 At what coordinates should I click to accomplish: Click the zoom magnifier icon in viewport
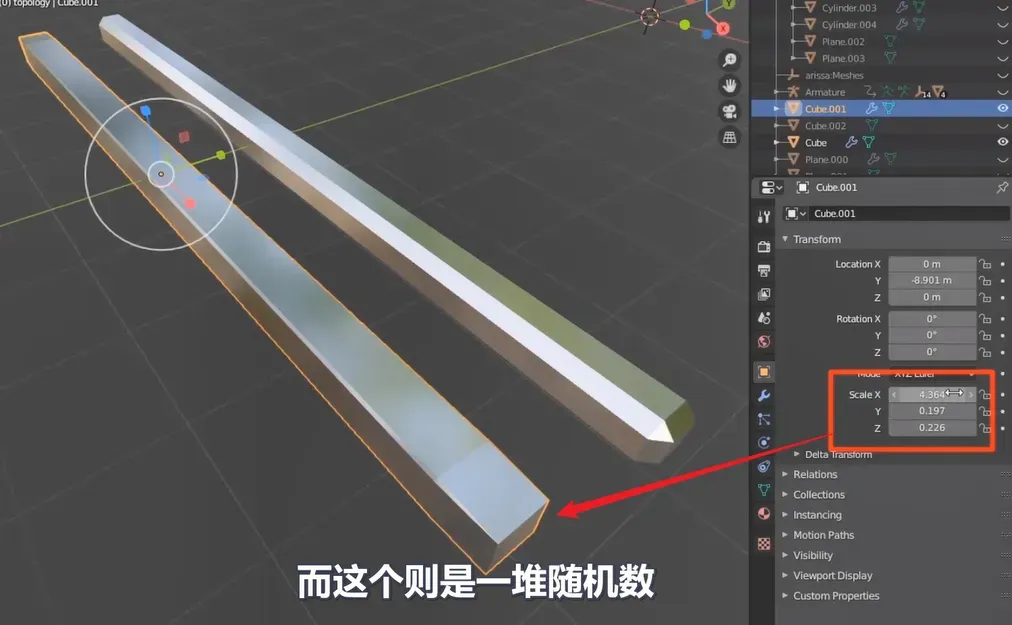click(731, 60)
